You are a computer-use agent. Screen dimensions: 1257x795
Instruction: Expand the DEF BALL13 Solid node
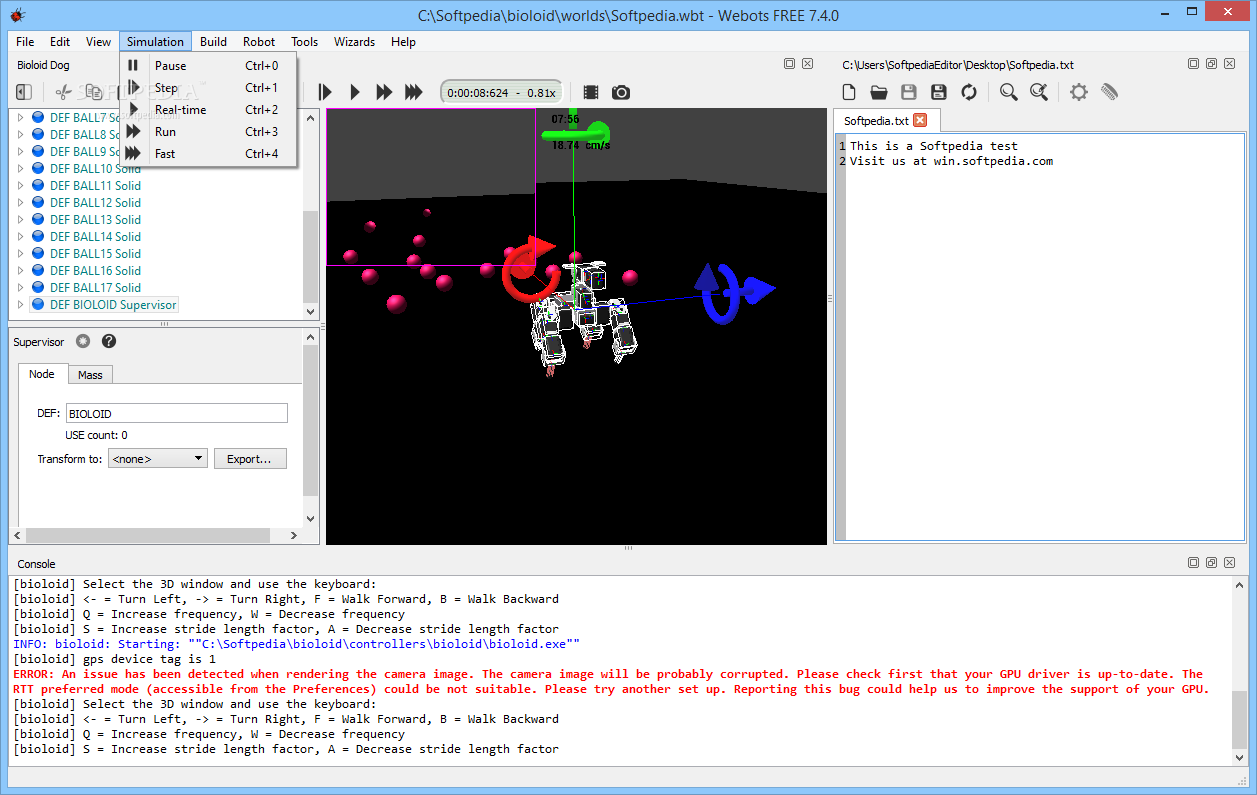20,220
